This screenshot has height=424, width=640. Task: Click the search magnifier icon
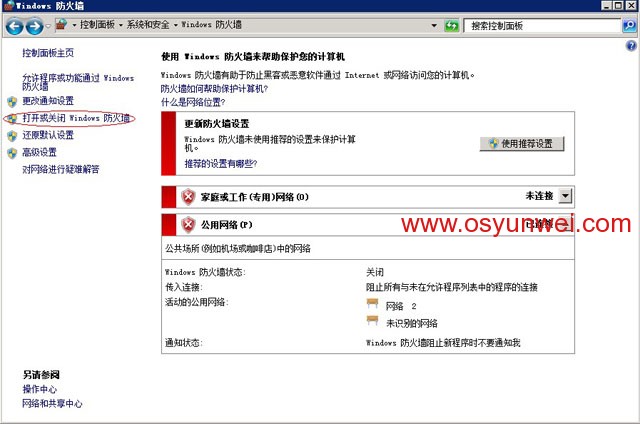point(629,26)
